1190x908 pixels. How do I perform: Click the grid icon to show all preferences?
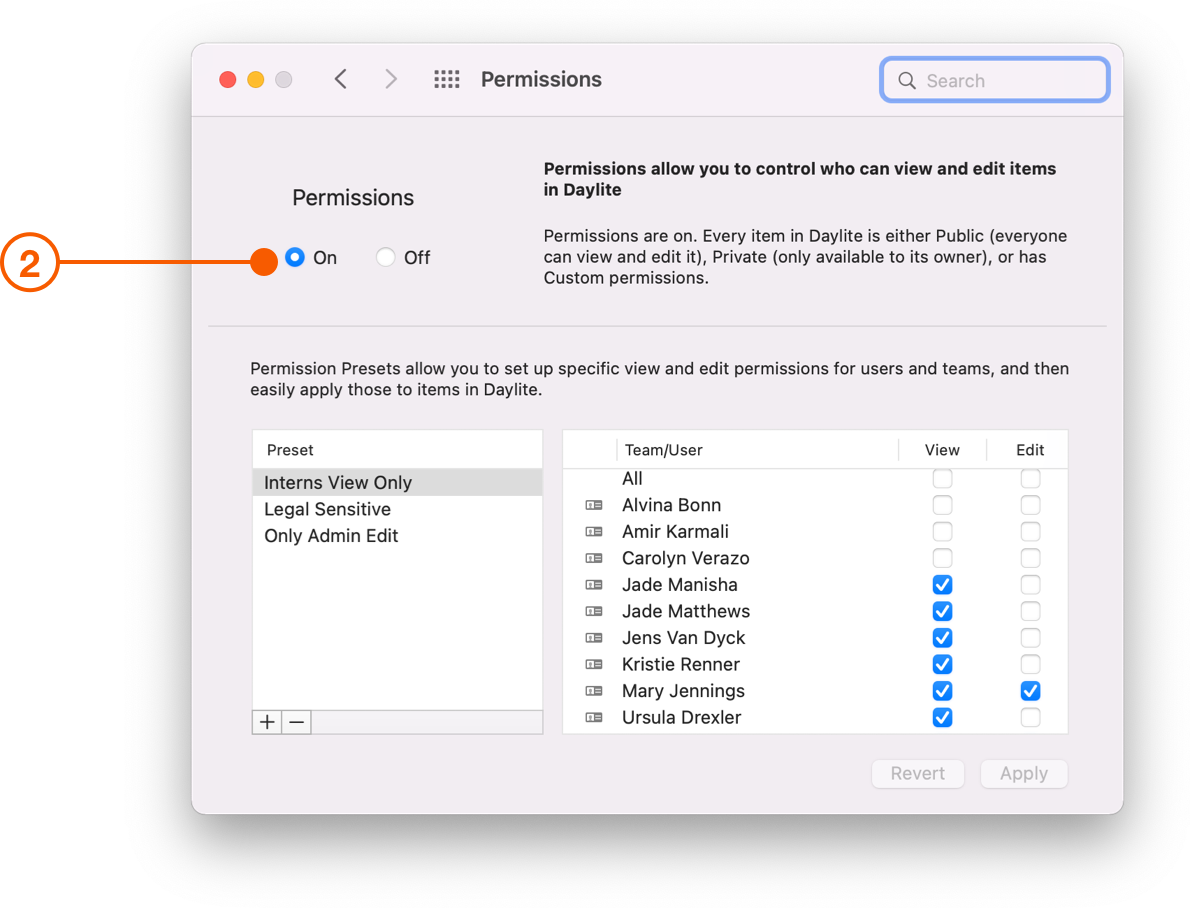(x=447, y=78)
